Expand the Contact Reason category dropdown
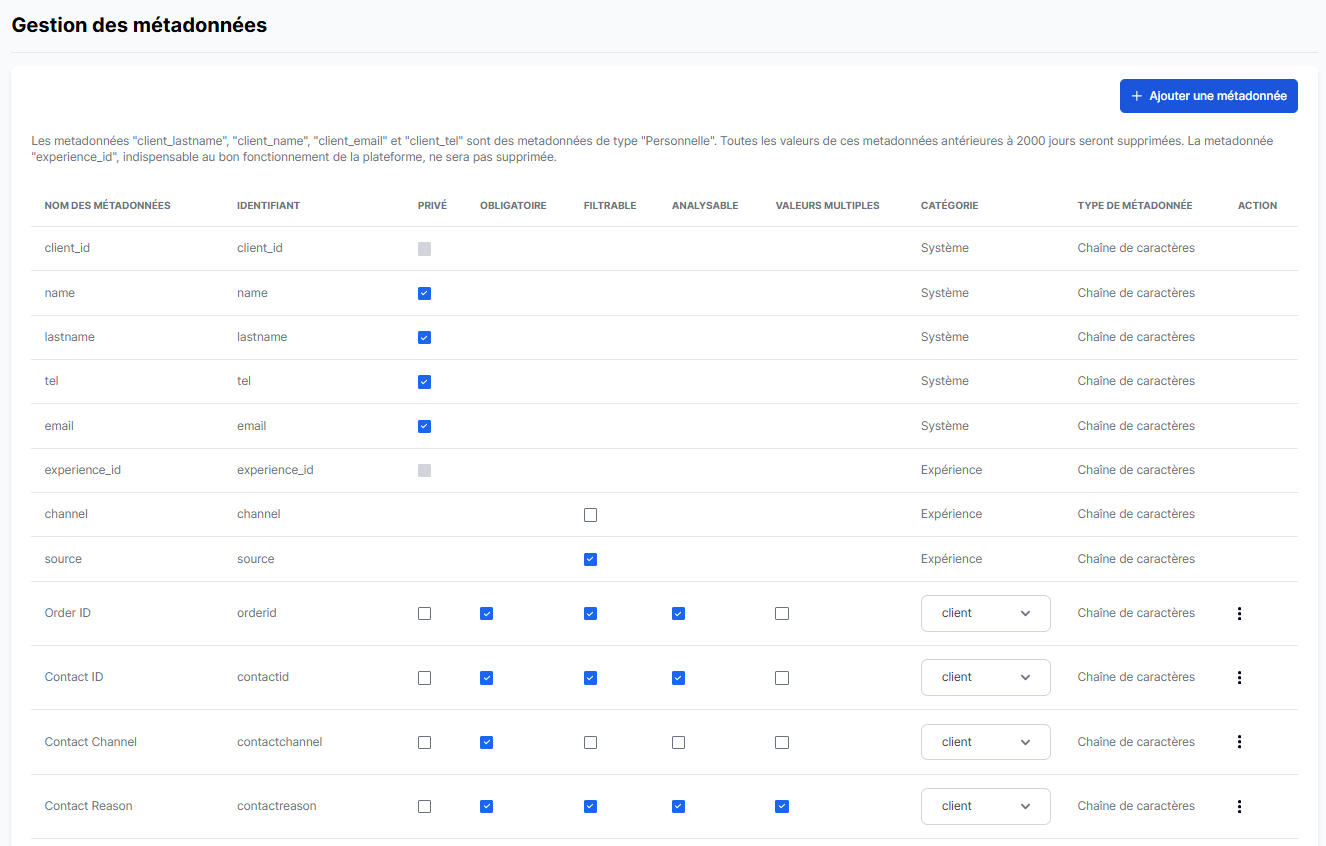The width and height of the screenshot is (1326, 846). [985, 806]
